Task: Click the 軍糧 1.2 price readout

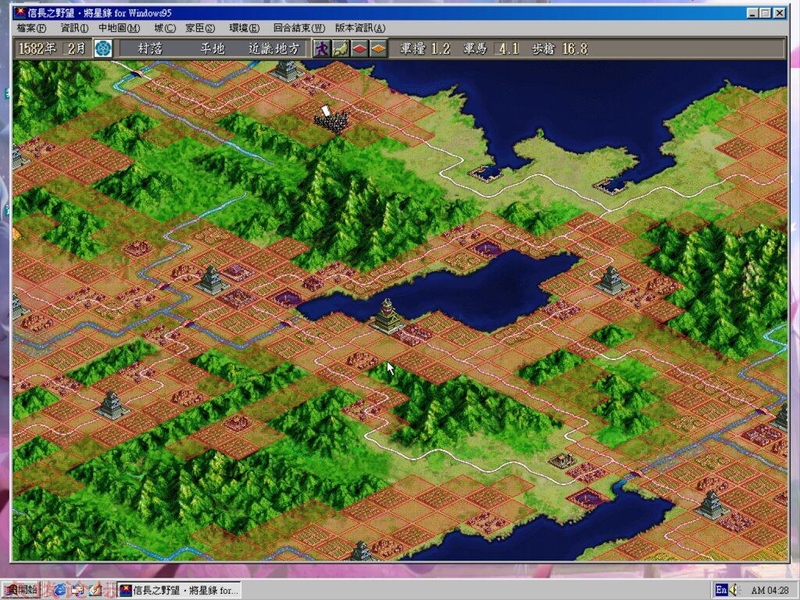Action: pos(426,48)
